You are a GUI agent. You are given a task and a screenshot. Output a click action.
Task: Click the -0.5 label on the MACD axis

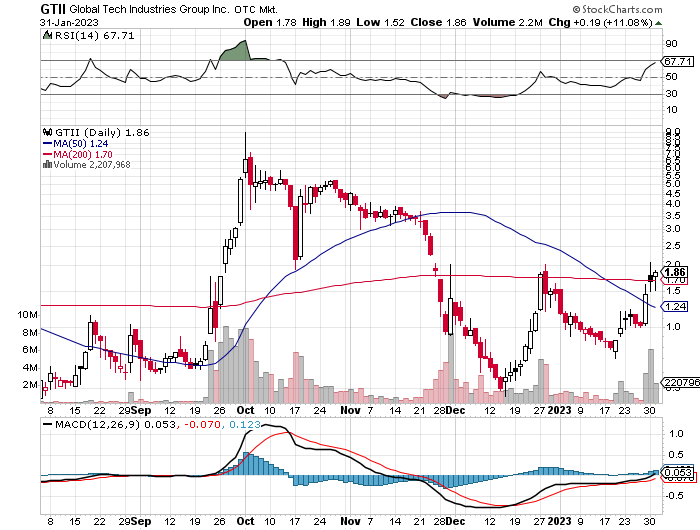click(x=674, y=496)
